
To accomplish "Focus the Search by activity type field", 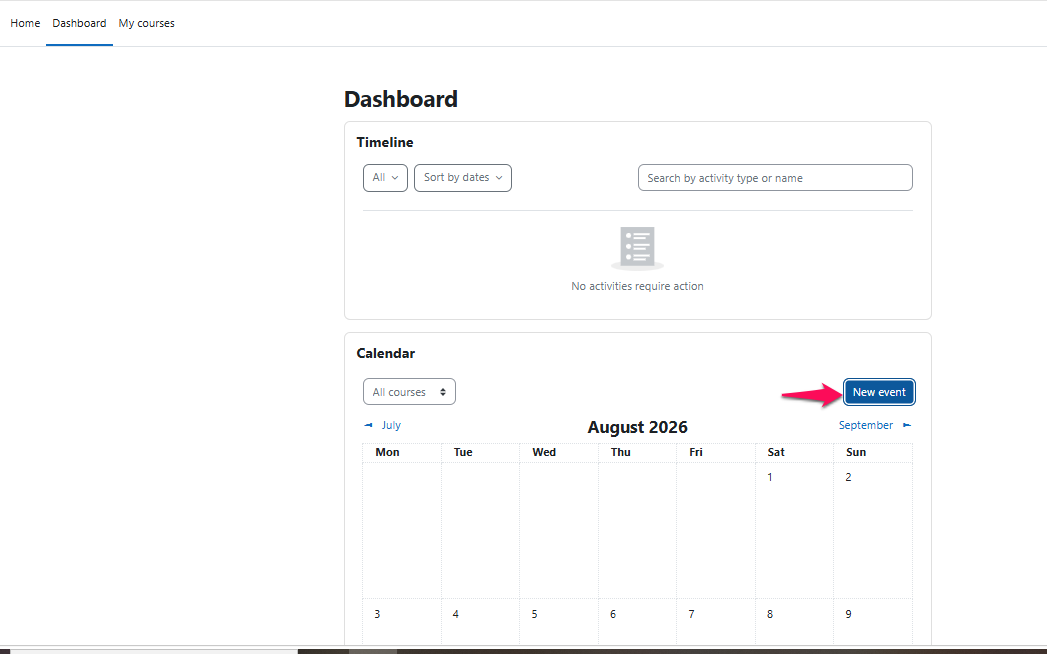I will (775, 178).
